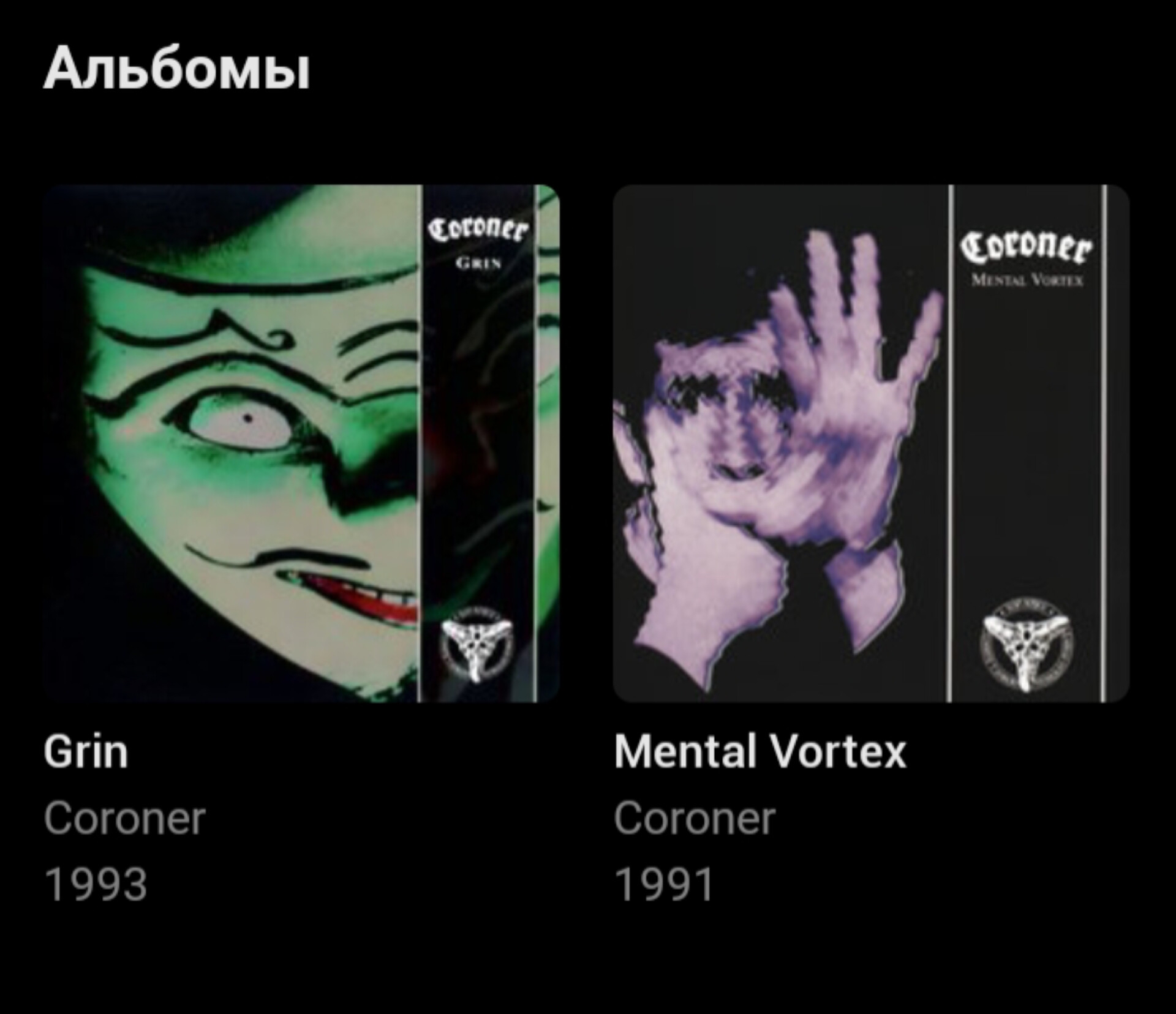The image size is (1176, 1014).
Task: Select Coroner artist name under Grin
Action: [x=124, y=819]
